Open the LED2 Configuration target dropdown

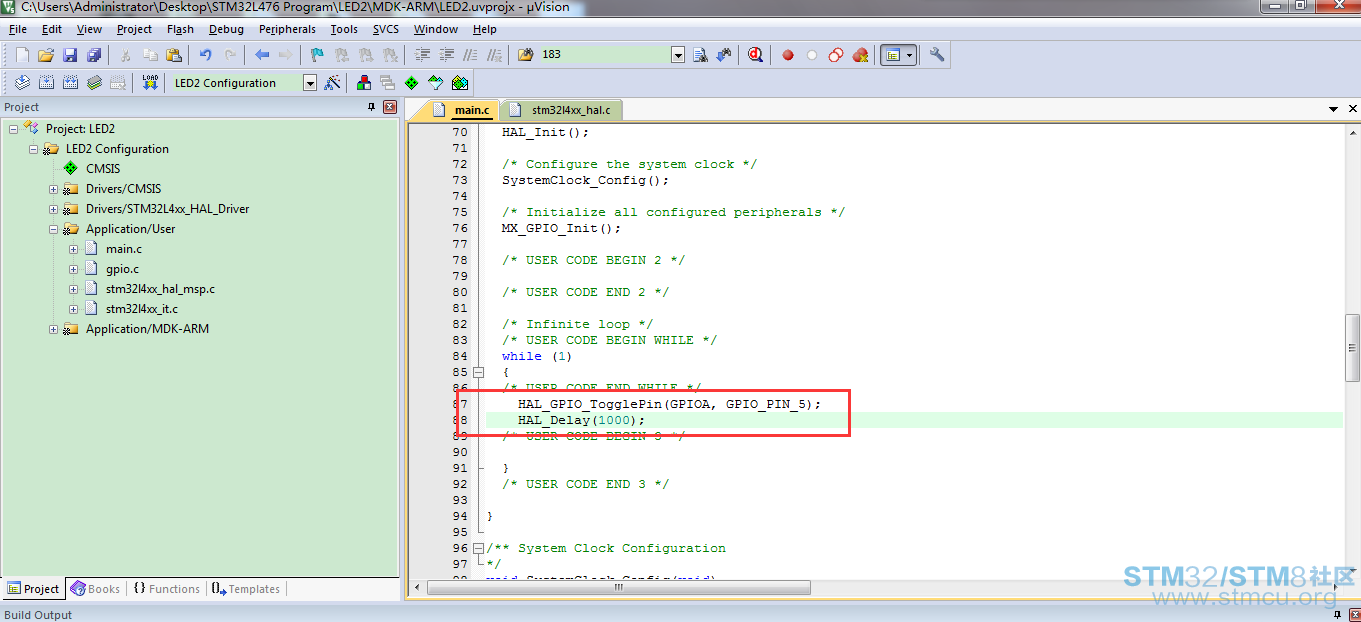310,83
